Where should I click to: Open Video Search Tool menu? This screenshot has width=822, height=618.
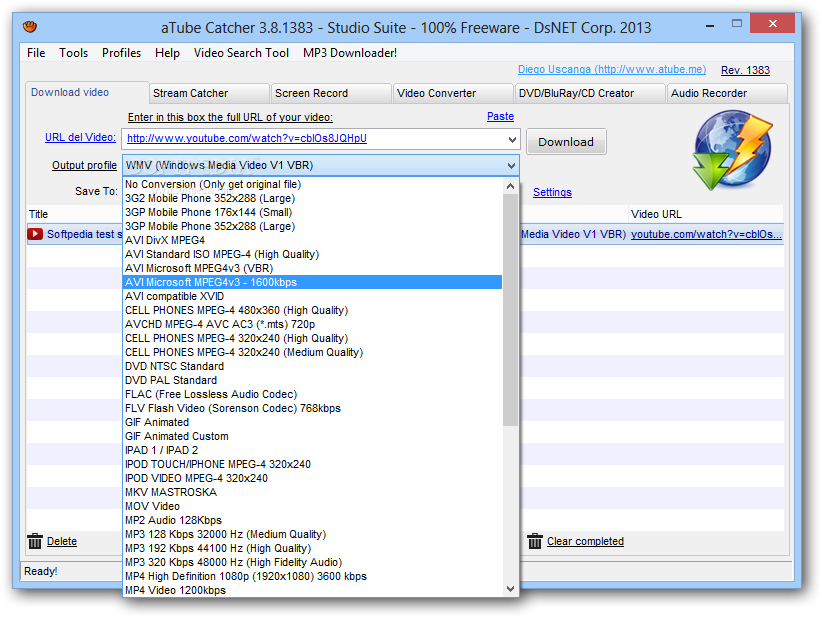coord(241,53)
